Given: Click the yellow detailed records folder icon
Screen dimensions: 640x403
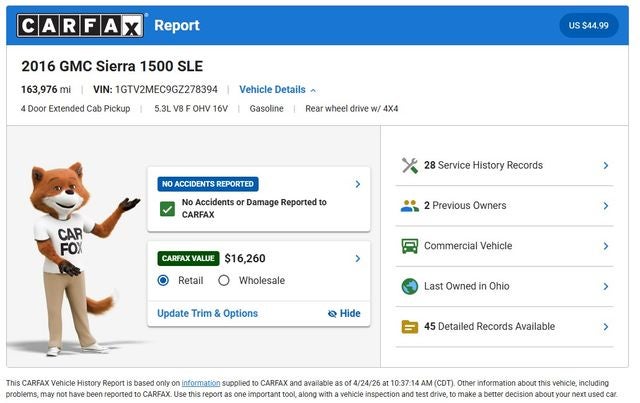Looking at the screenshot, I should pyautogui.click(x=409, y=327).
